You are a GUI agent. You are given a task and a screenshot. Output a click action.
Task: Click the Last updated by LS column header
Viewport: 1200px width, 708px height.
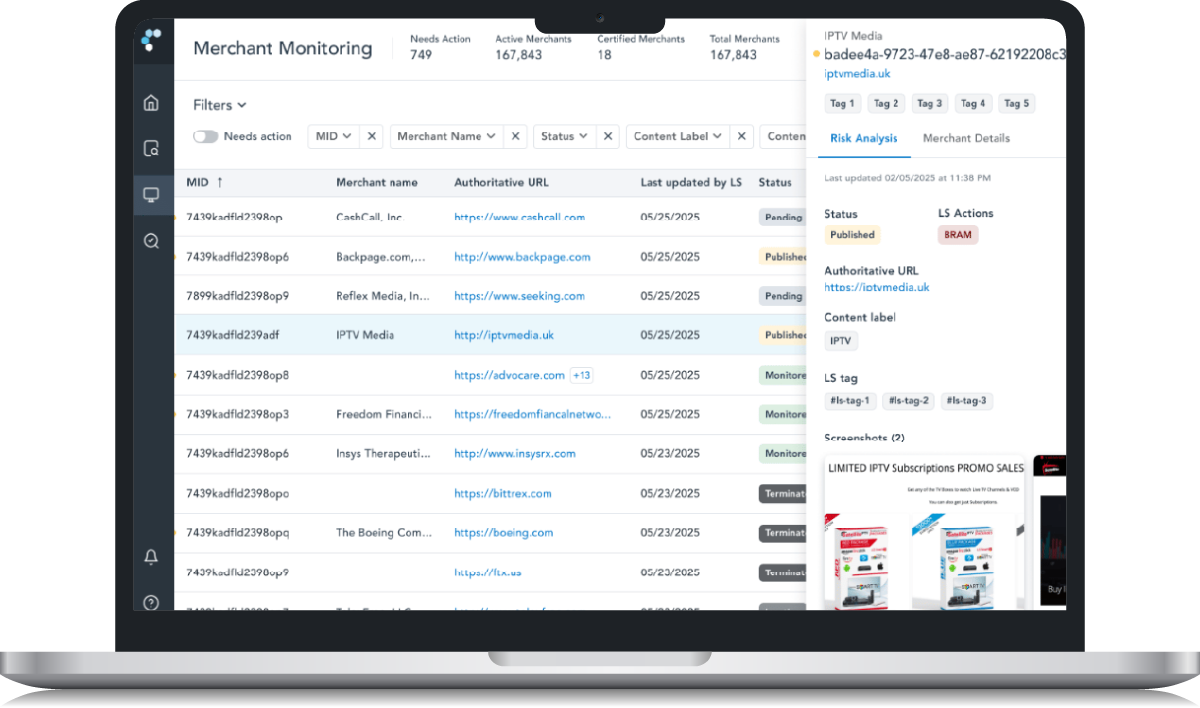point(691,182)
